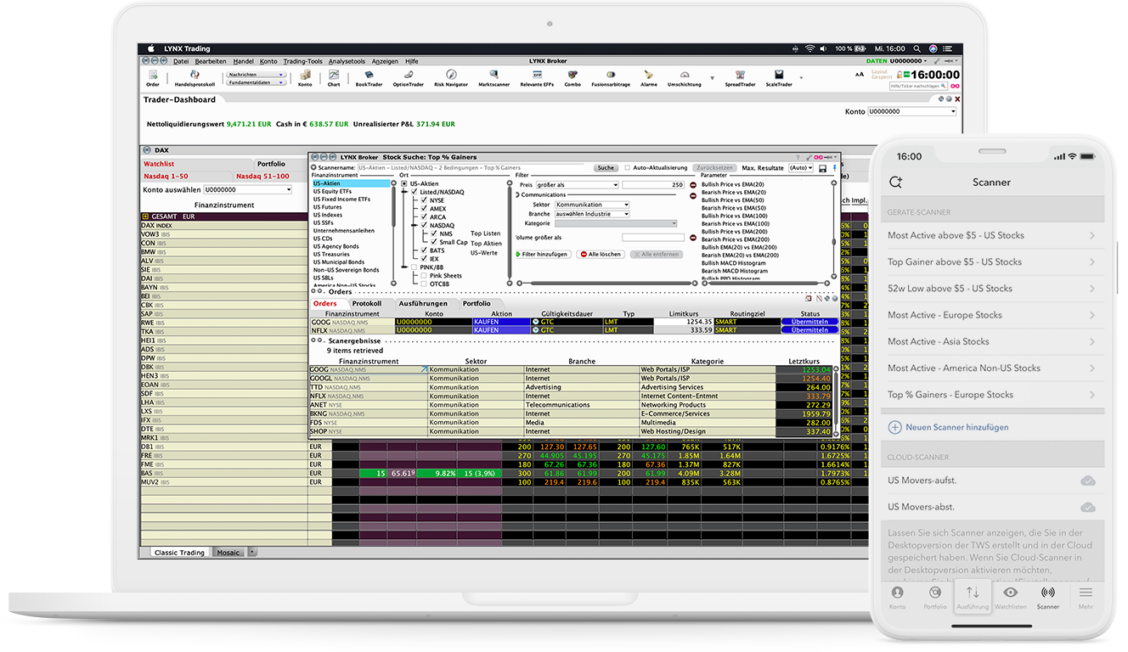Tap cloud icon beside US Movers-aufst.

(1088, 480)
